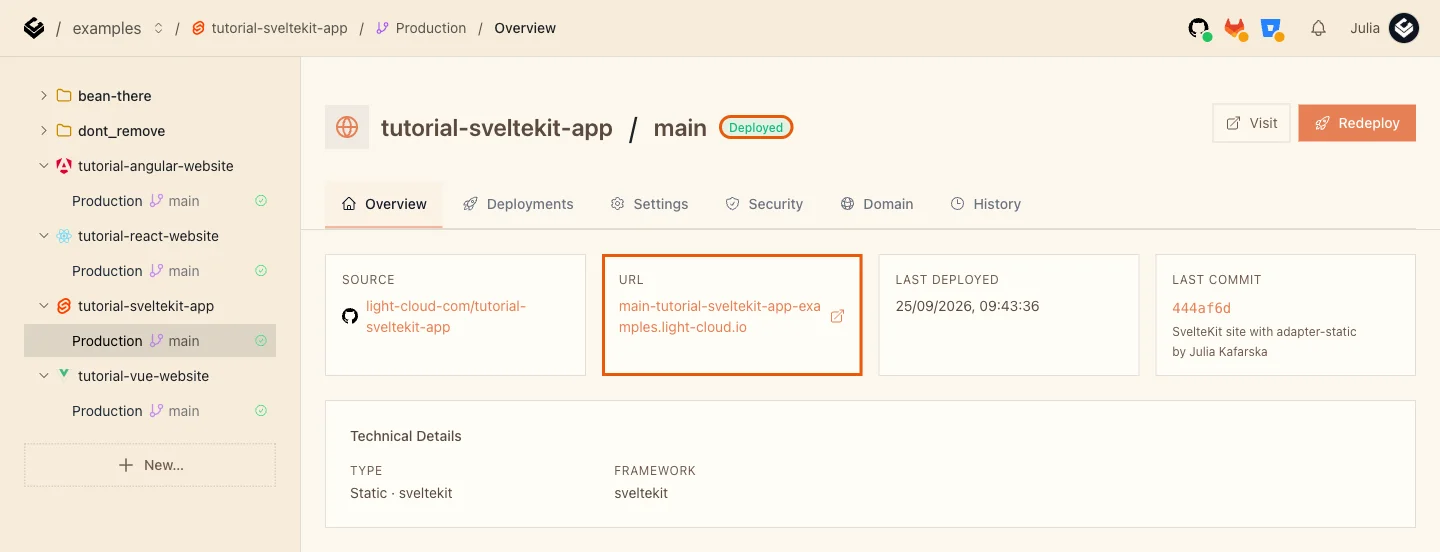
Task: Click the Vue icon in sidebar
Action: 64,375
